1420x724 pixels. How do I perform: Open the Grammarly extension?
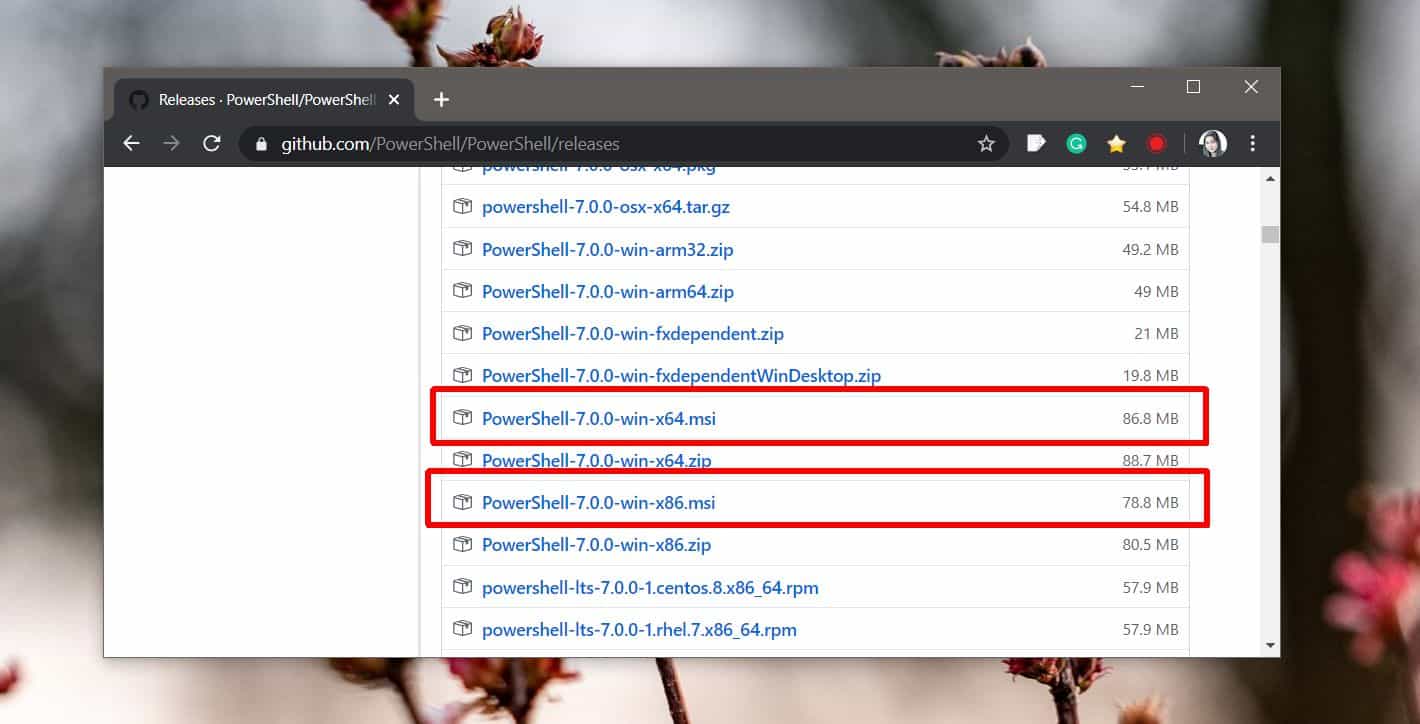(1076, 143)
